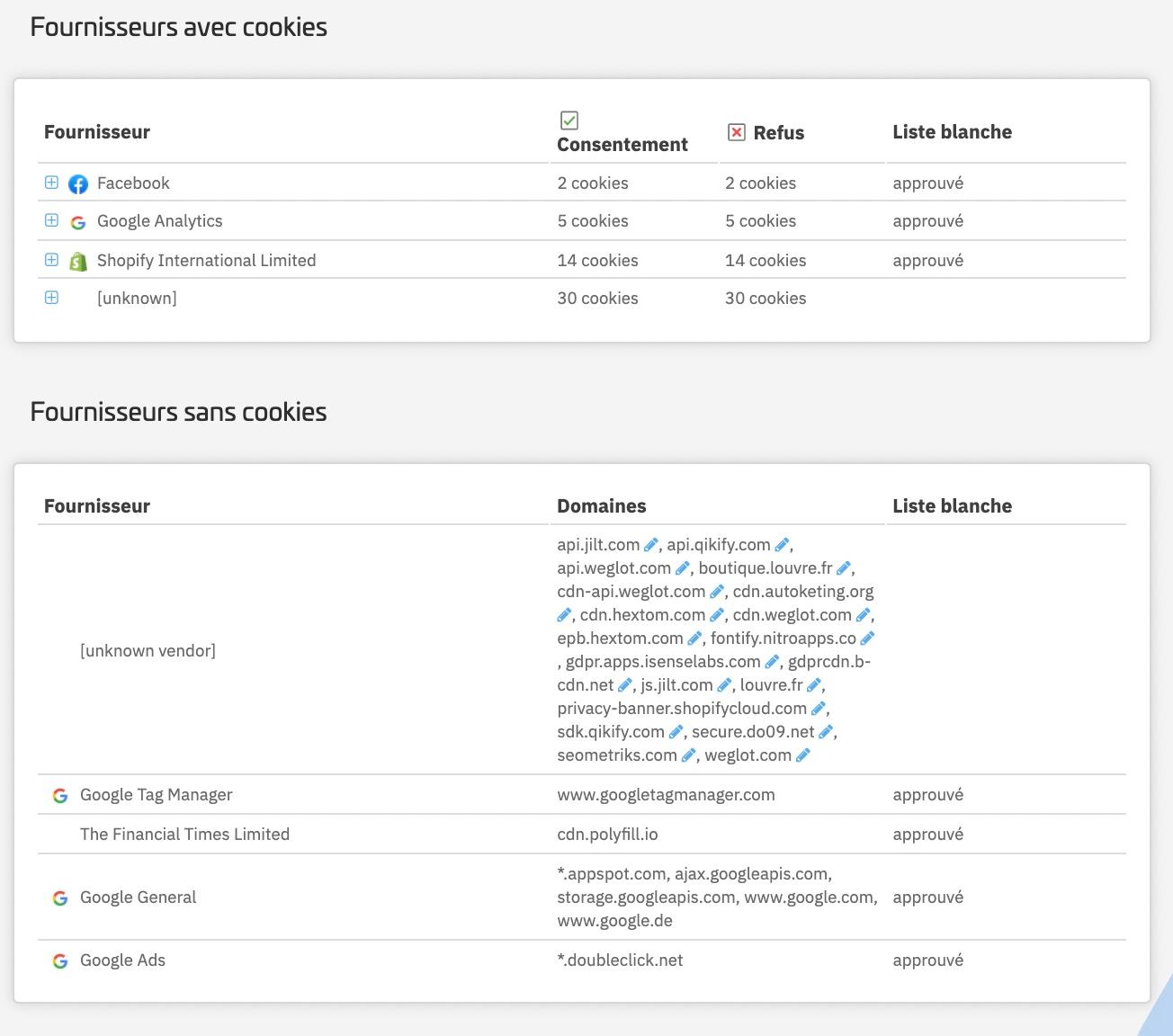Image resolution: width=1173 pixels, height=1036 pixels.
Task: Click Shopify's approuvé whitelist status
Action: click(x=927, y=260)
